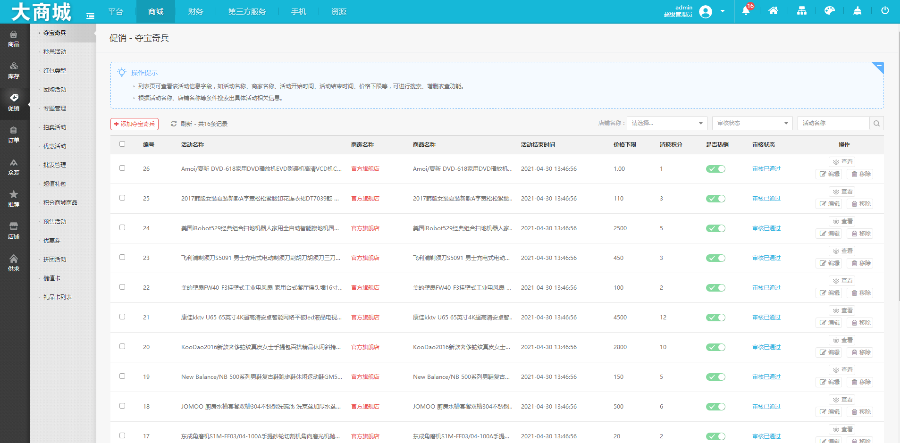900x443 pixels.
Task: Edit the promotion in row 23
Action: 829,263
